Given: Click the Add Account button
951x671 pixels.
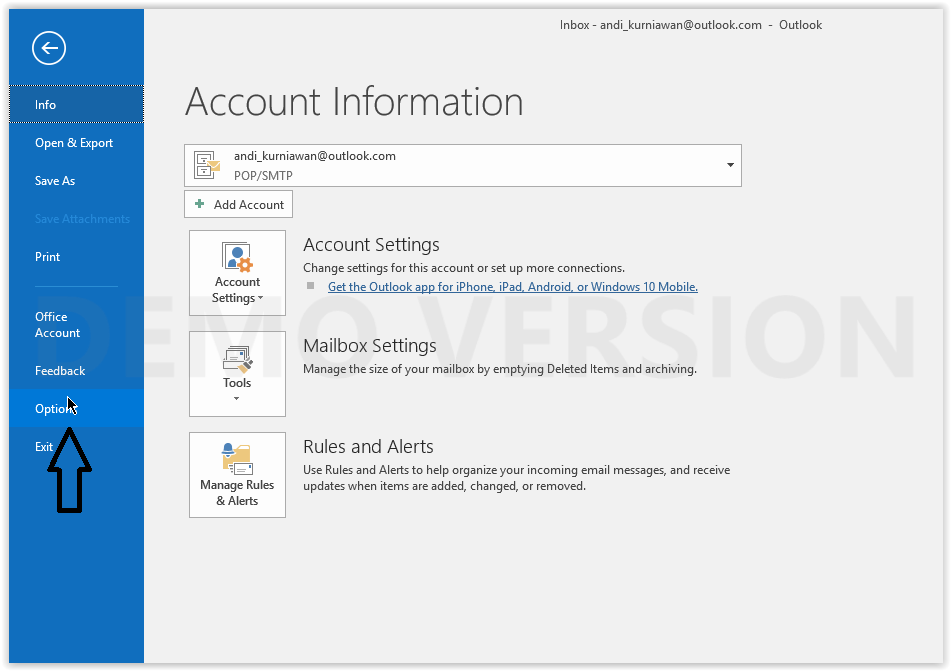Looking at the screenshot, I should [x=238, y=204].
